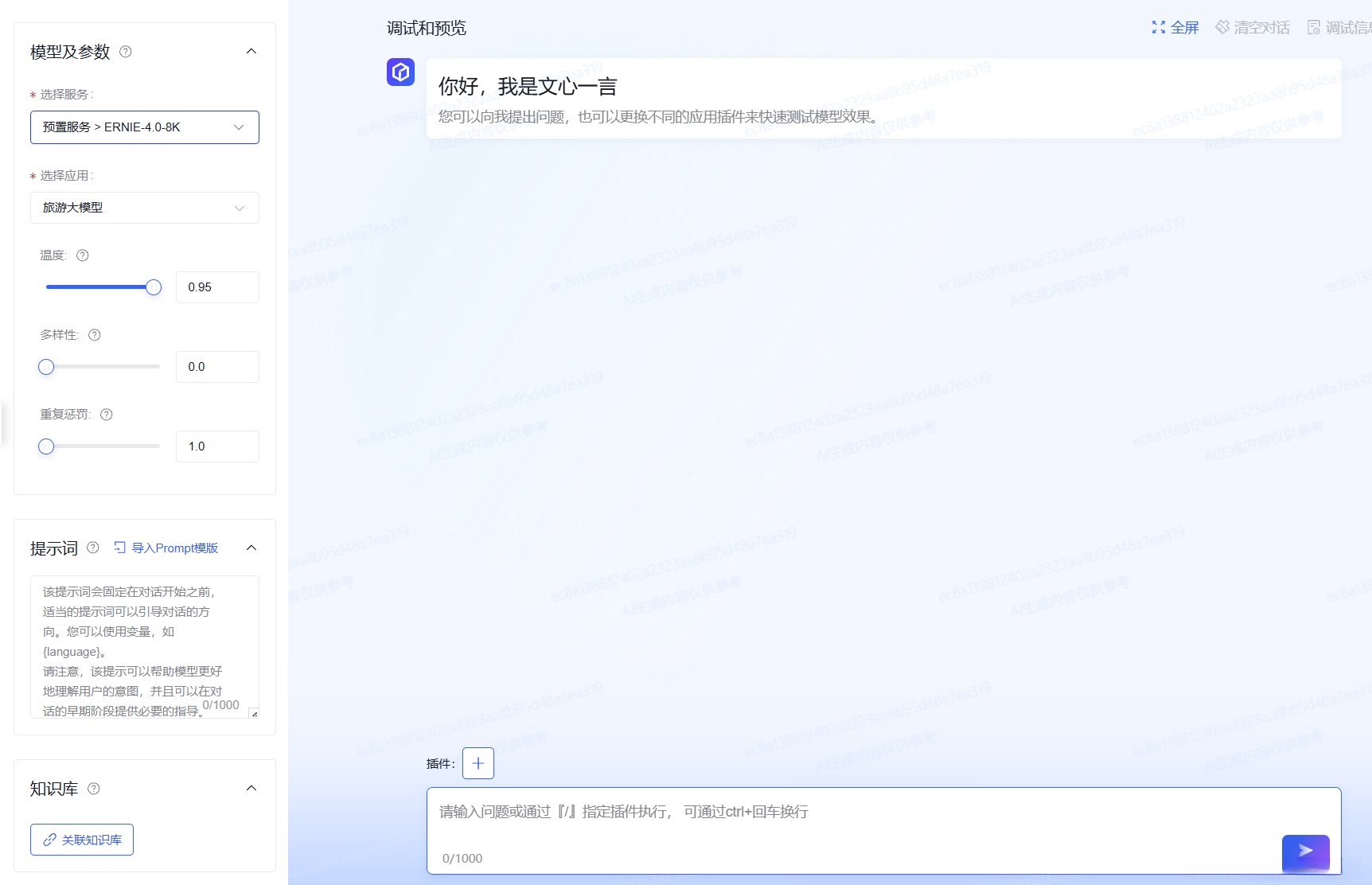1372x885 pixels.
Task: Click the greeting text 你好，我是文心一言
Action: pos(528,87)
